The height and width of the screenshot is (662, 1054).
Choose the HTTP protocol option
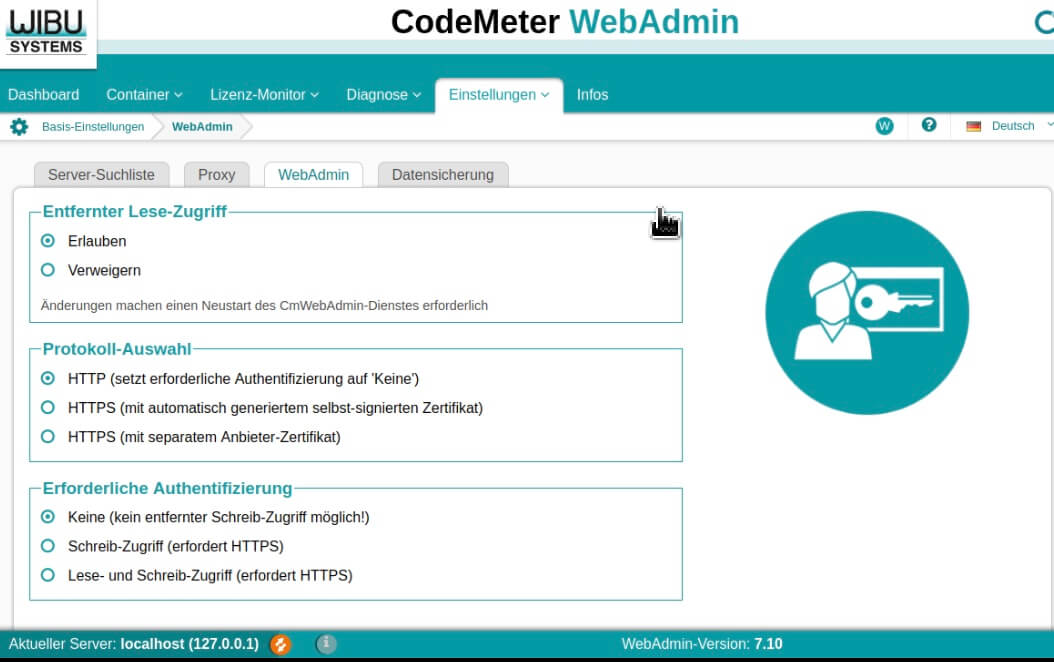click(x=48, y=378)
